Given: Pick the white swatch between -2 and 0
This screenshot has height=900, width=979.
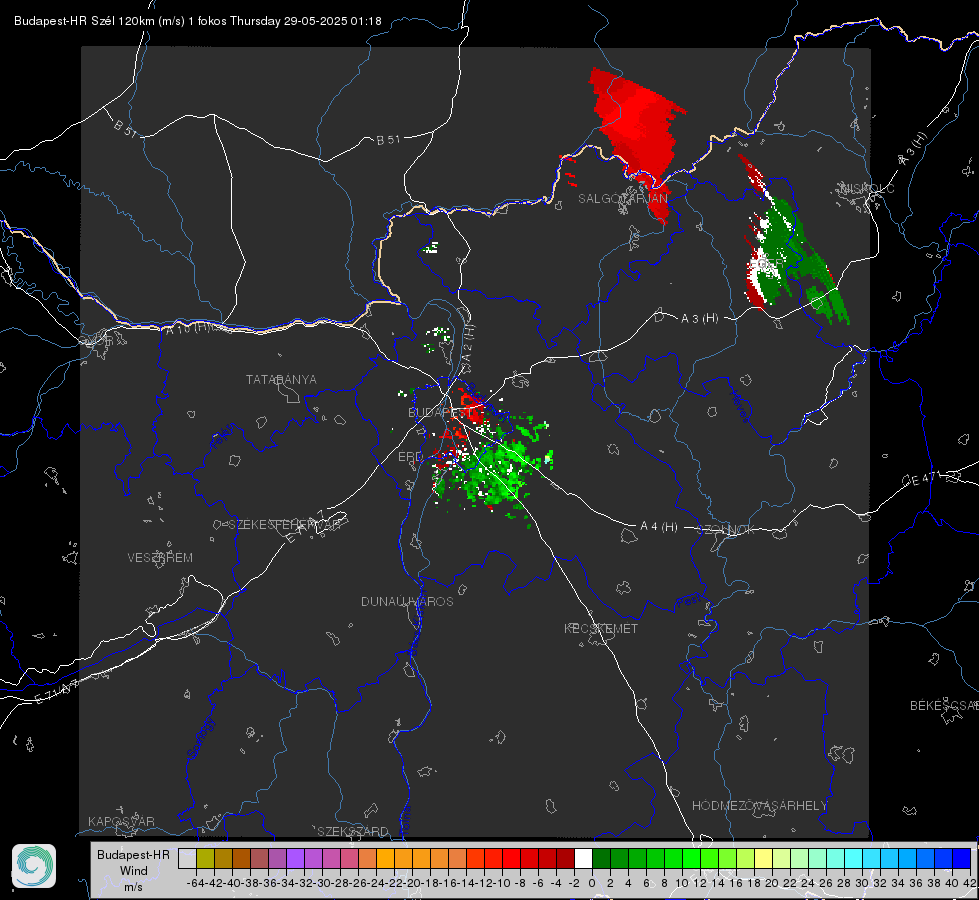Looking at the screenshot, I should click(x=583, y=858).
